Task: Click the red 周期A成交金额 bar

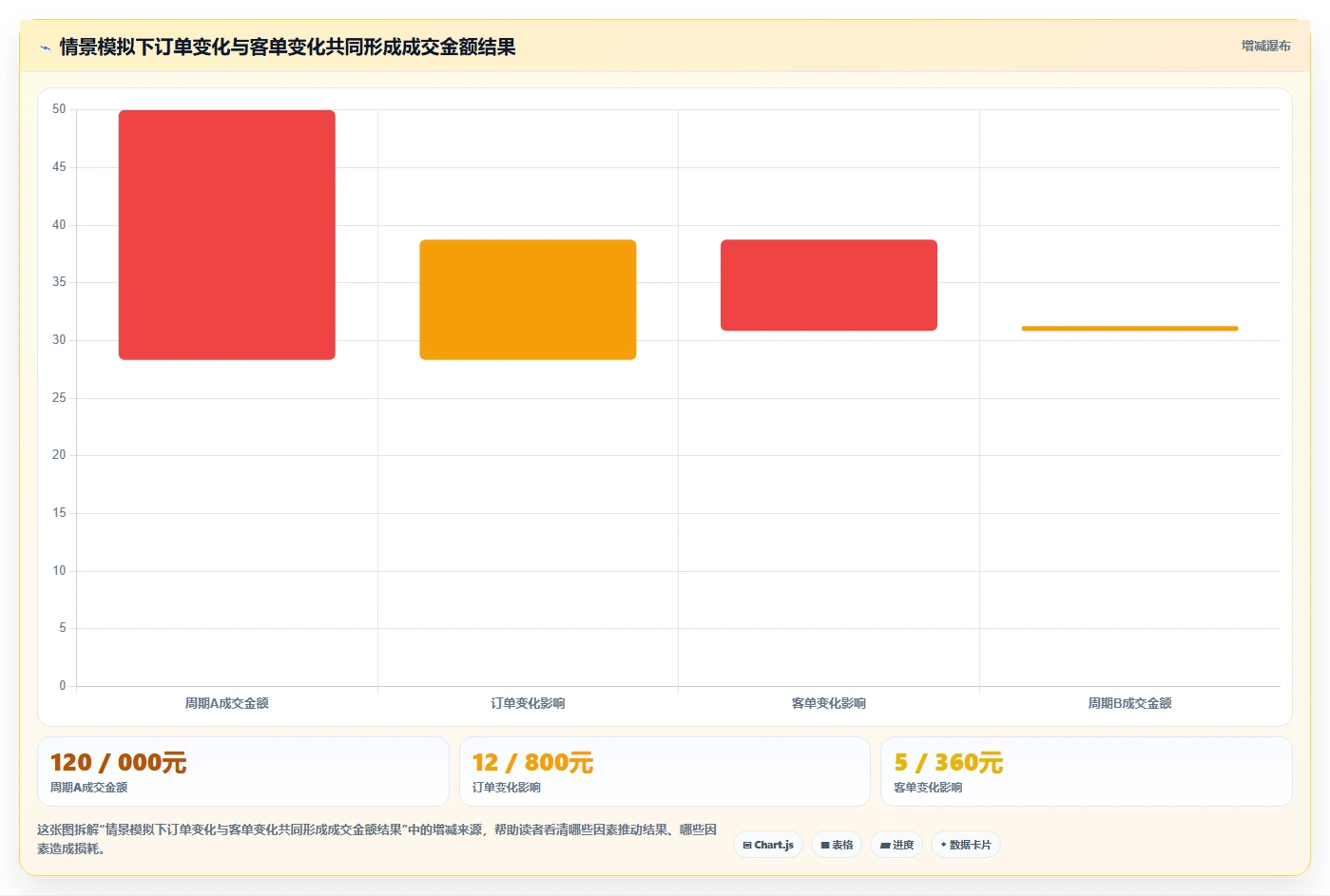Action: pos(227,235)
